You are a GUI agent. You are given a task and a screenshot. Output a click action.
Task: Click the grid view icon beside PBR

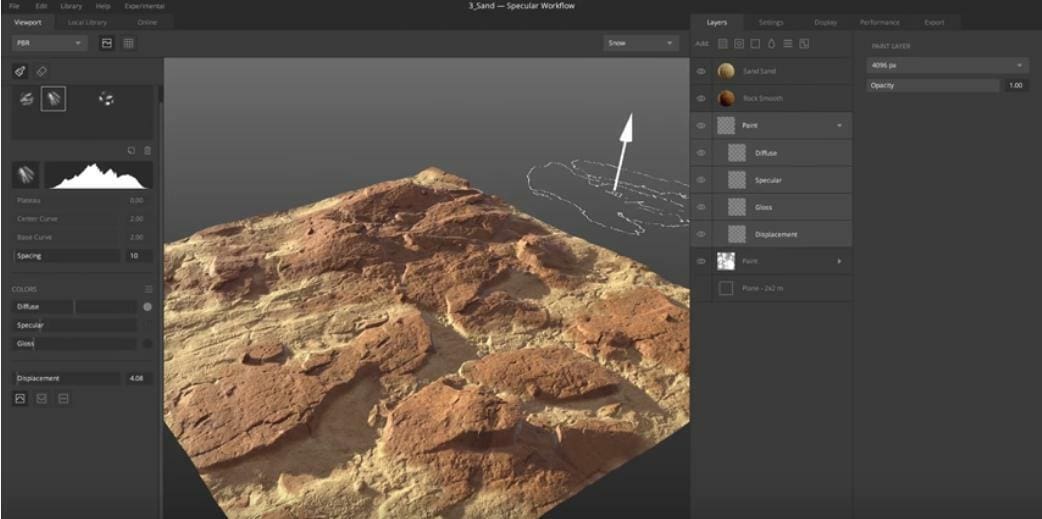(129, 43)
